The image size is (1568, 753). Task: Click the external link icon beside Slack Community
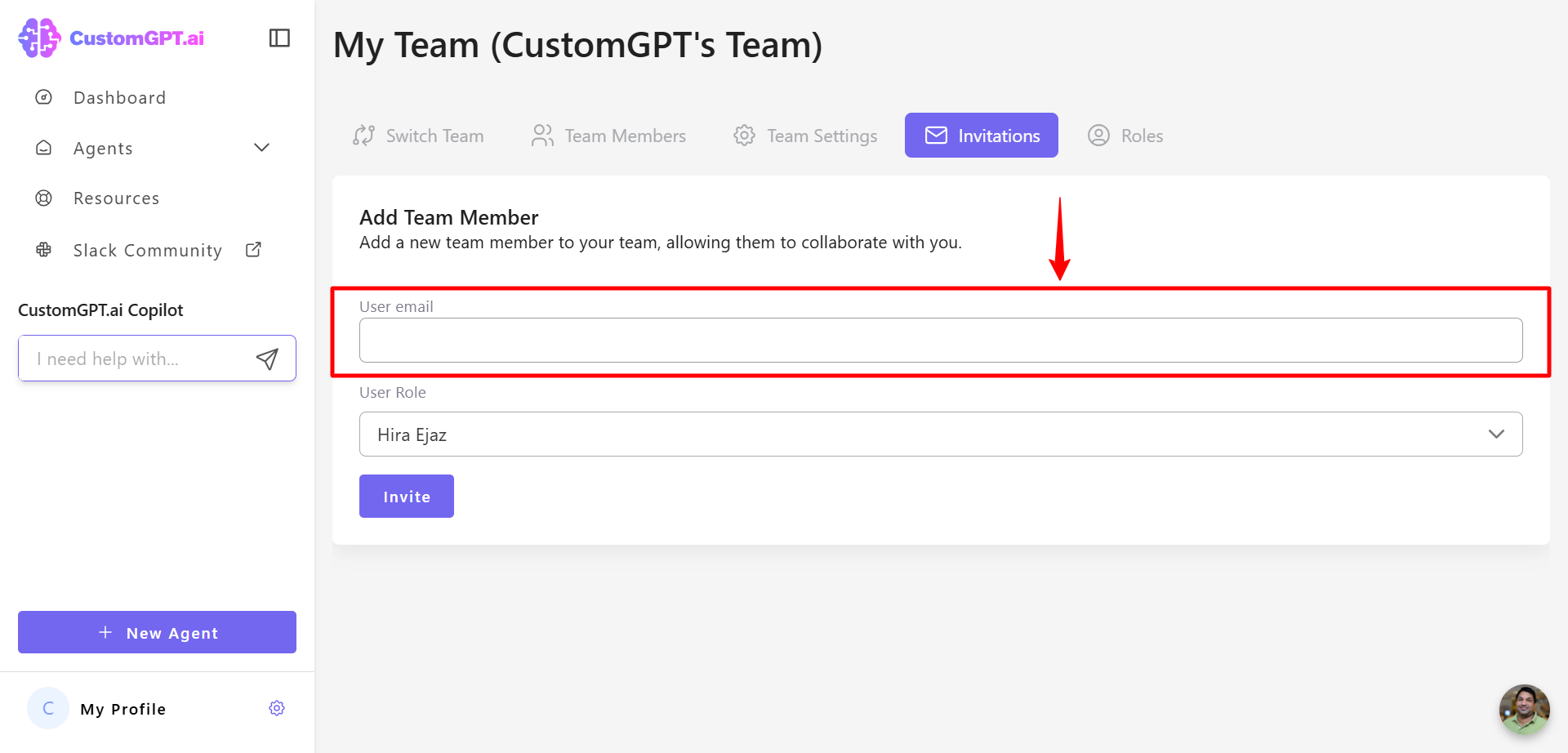(x=254, y=250)
